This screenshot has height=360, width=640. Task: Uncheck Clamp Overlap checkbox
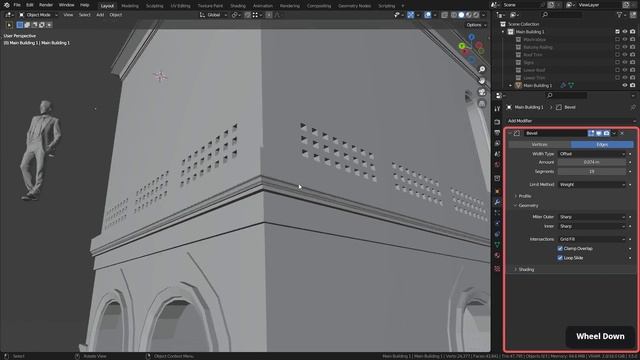(560, 249)
